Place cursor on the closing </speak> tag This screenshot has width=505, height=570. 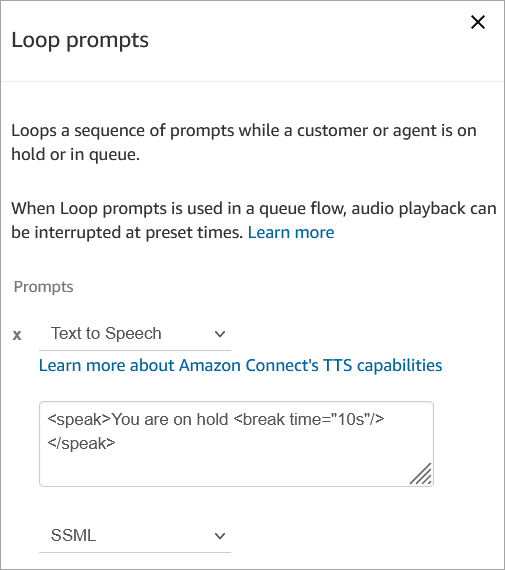click(81, 443)
